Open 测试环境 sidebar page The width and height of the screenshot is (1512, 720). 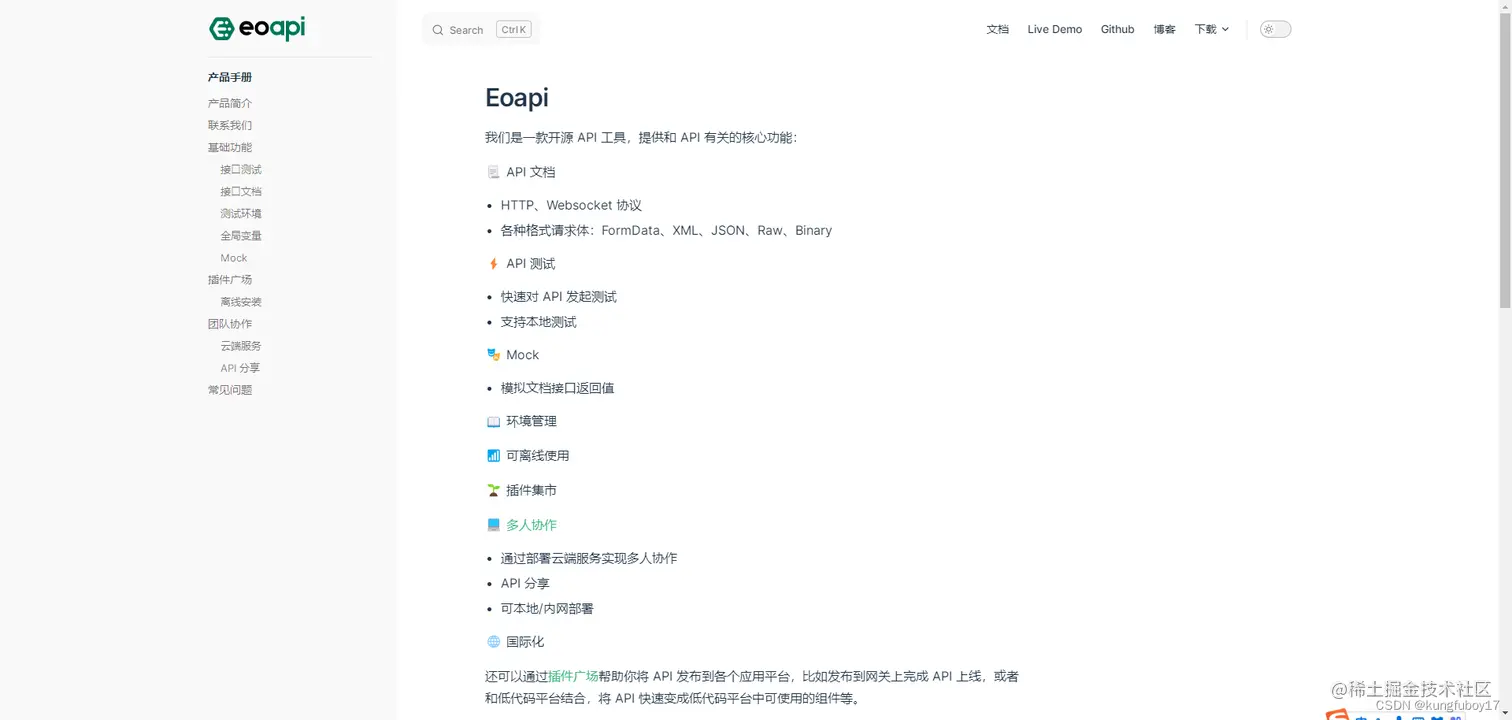[x=241, y=213]
